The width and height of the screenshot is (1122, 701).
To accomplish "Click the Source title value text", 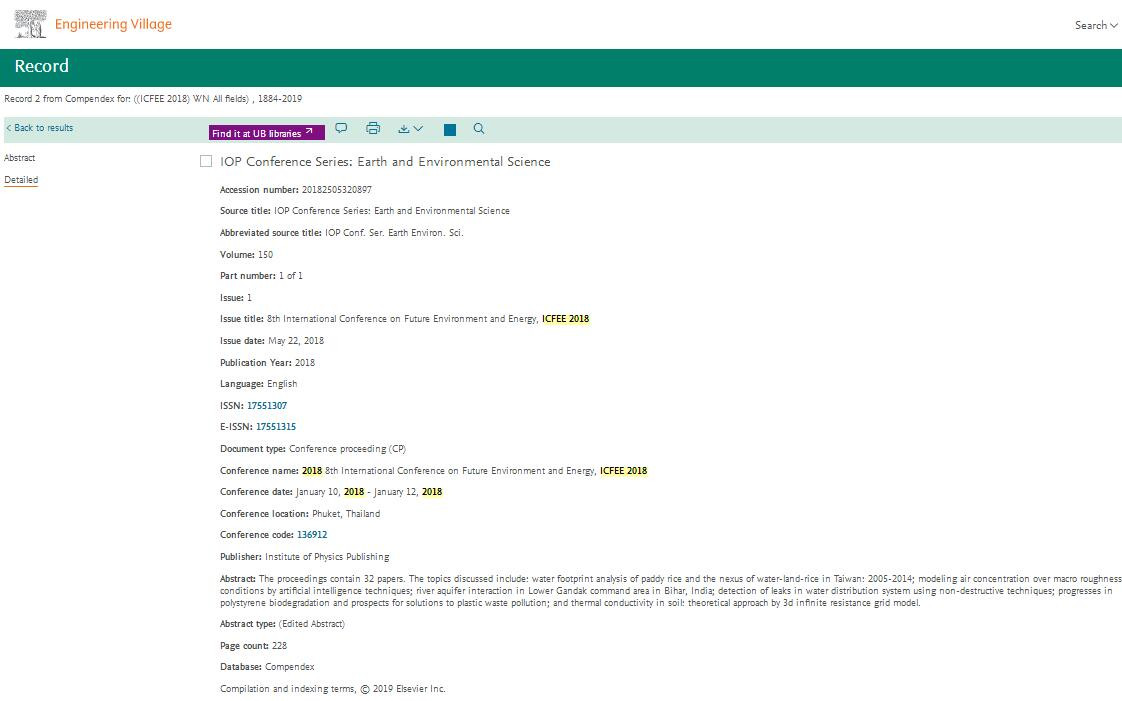I will tap(392, 211).
